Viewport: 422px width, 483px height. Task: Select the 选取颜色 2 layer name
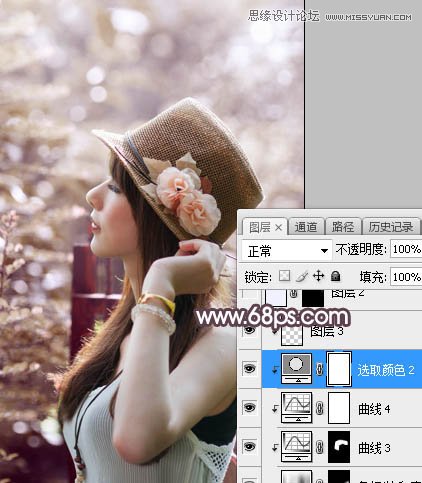click(386, 370)
